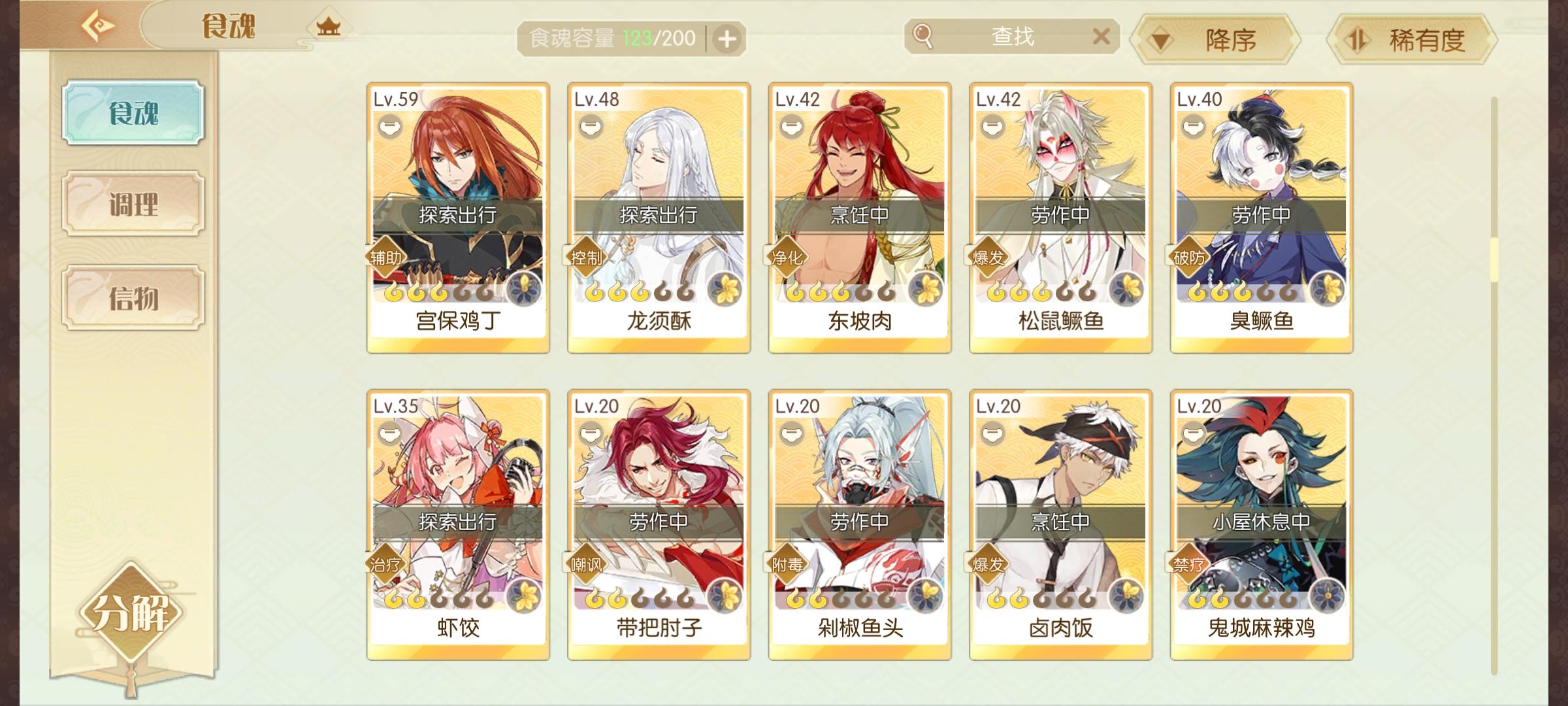Open the 鬼城麻辣鸡 character card
This screenshot has height=706, width=1568.
pos(1262,525)
